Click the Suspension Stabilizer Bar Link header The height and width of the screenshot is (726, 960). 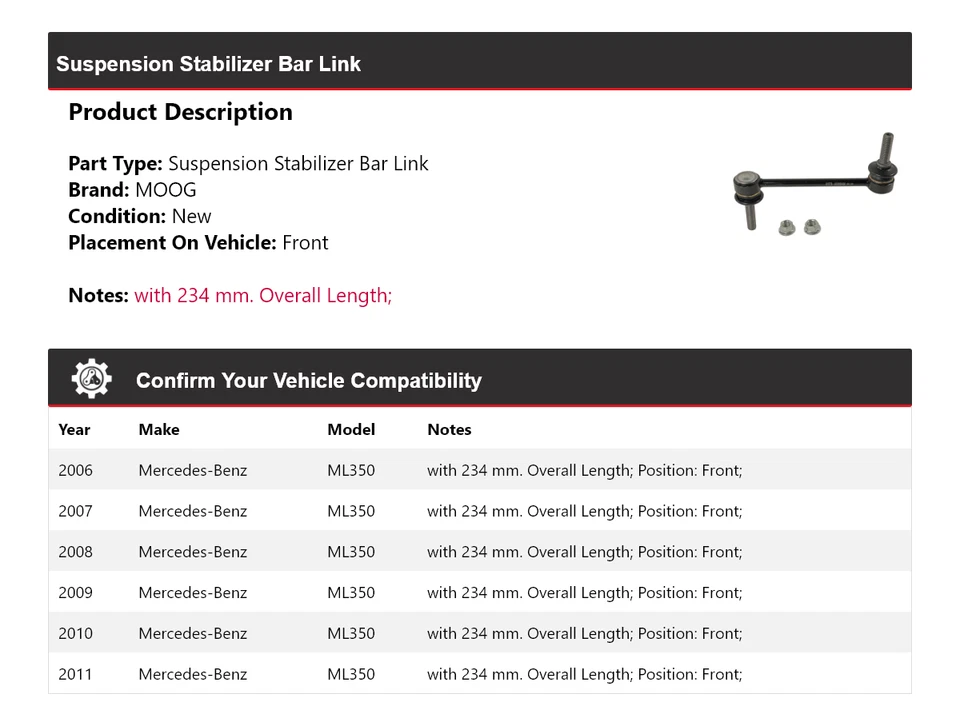coord(208,64)
